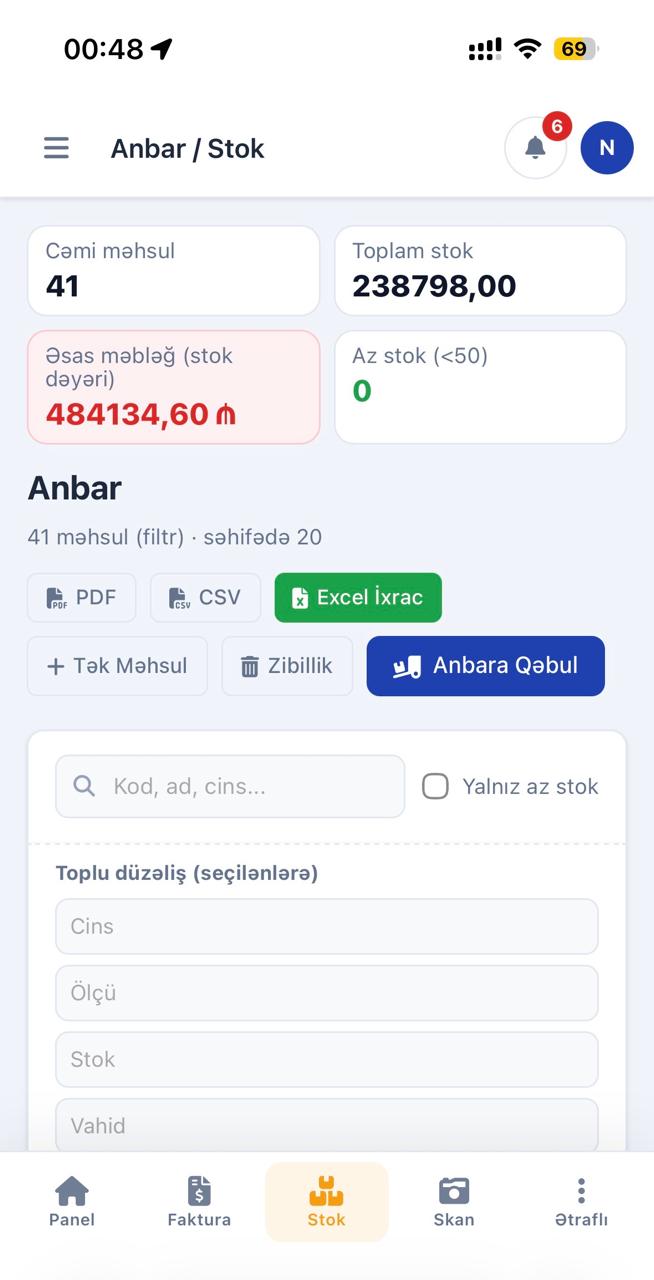Viewport: 654px width, 1280px height.
Task: Click the blue Anbara Qəbul button
Action: 485,666
